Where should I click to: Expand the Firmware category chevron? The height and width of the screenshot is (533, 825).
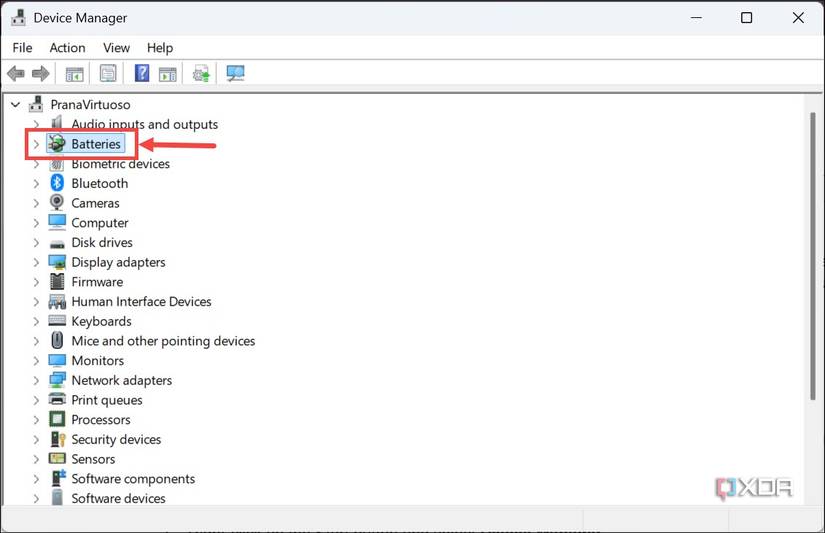point(36,282)
